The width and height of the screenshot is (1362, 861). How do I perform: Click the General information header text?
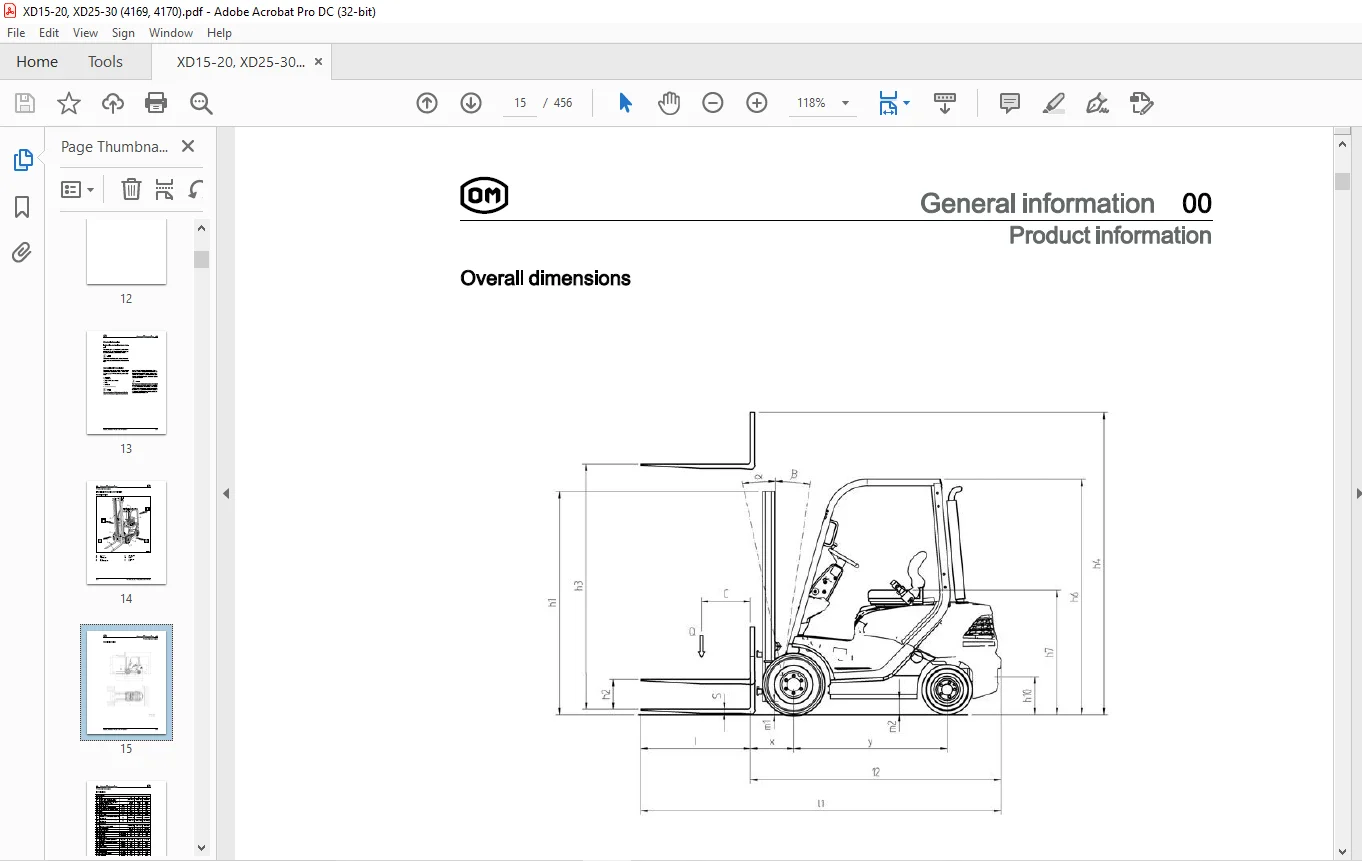pos(1037,203)
